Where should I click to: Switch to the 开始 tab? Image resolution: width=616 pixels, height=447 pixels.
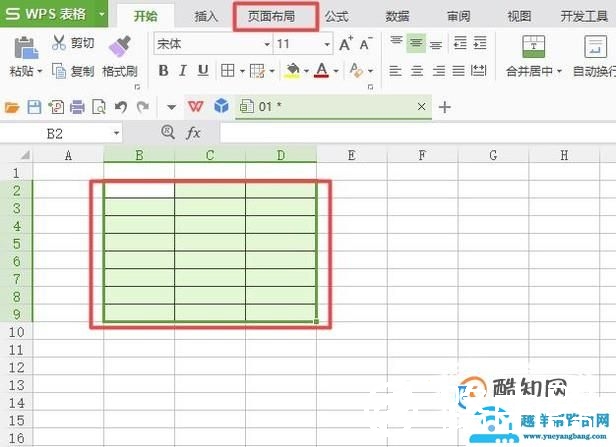pos(146,16)
